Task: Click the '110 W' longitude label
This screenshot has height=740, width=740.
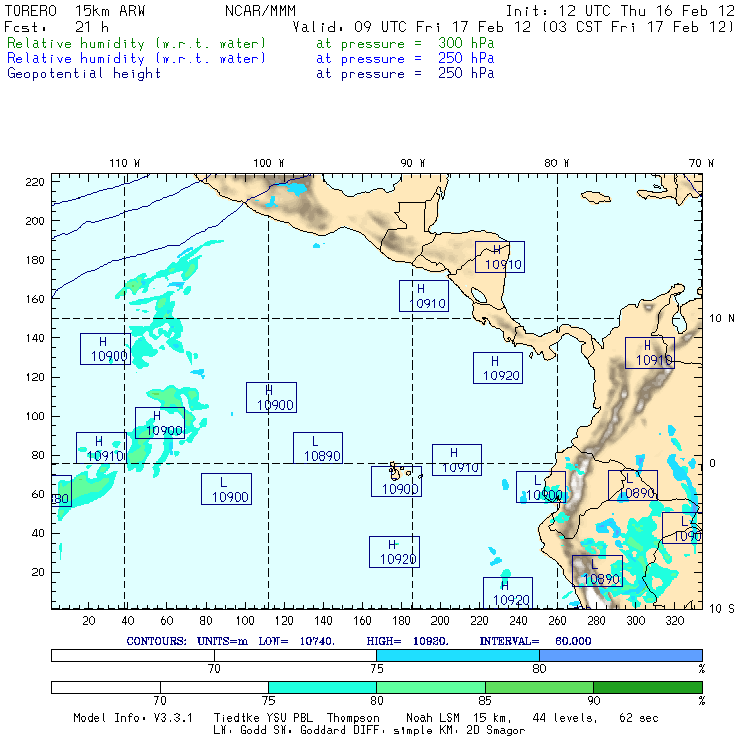Action: [x=125, y=163]
